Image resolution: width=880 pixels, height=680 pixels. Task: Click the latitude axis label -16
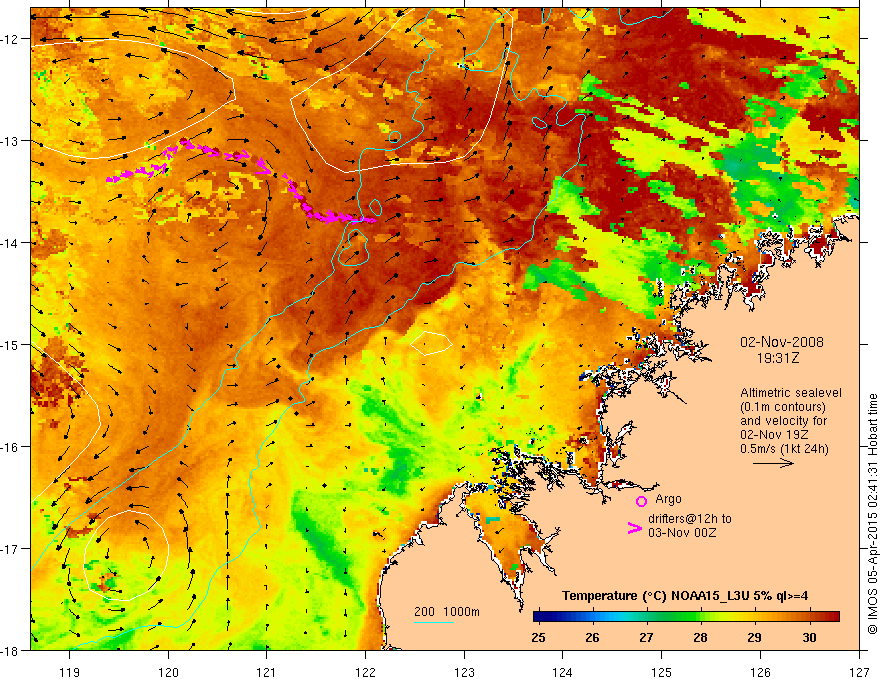click(x=10, y=447)
